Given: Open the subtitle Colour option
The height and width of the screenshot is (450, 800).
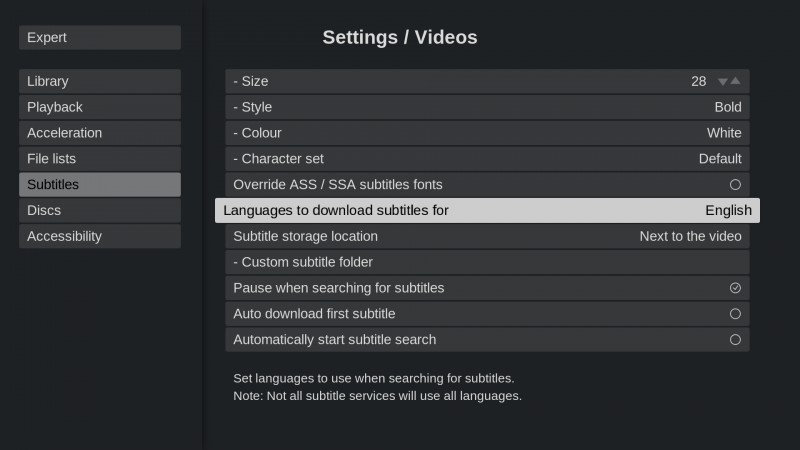Looking at the screenshot, I should pyautogui.click(x=487, y=133).
